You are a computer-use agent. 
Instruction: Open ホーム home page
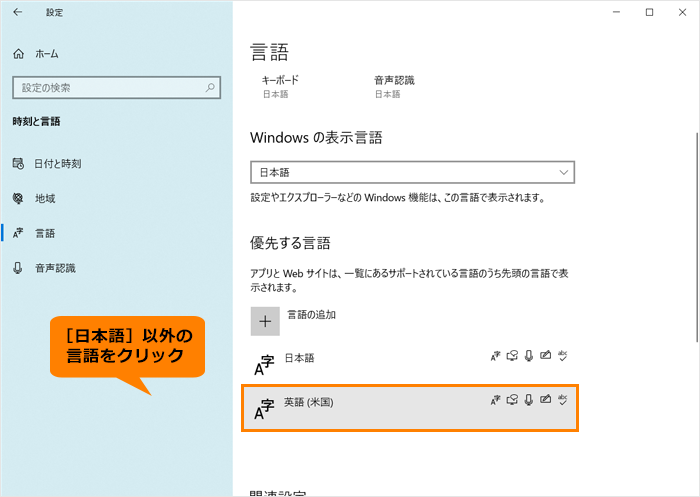[x=36, y=54]
